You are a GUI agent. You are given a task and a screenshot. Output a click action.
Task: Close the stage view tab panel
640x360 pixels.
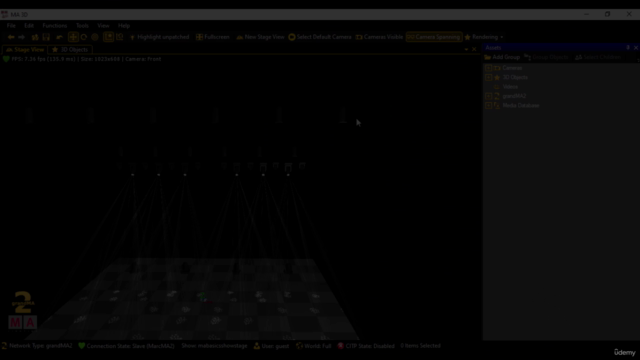tap(474, 49)
